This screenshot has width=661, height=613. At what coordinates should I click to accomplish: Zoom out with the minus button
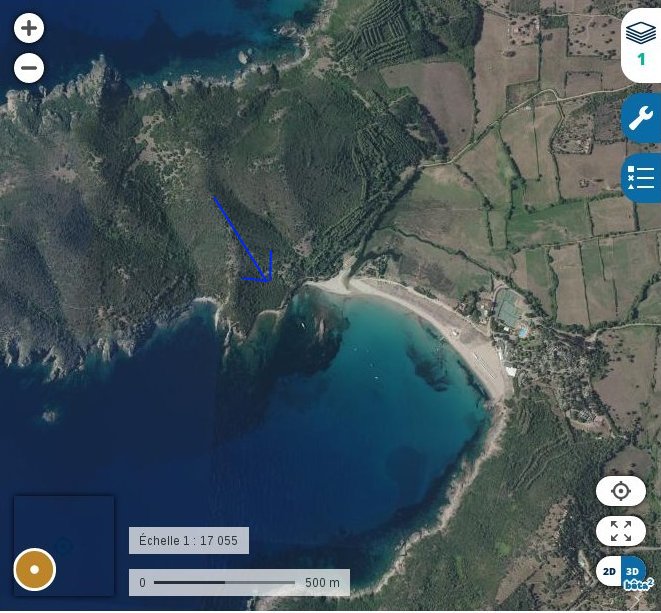tap(29, 68)
